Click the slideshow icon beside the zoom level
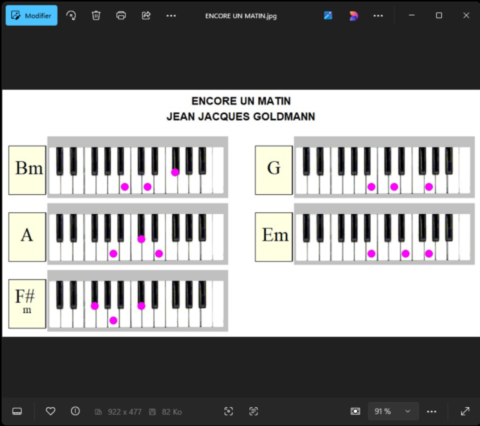The image size is (480, 426). 355,411
